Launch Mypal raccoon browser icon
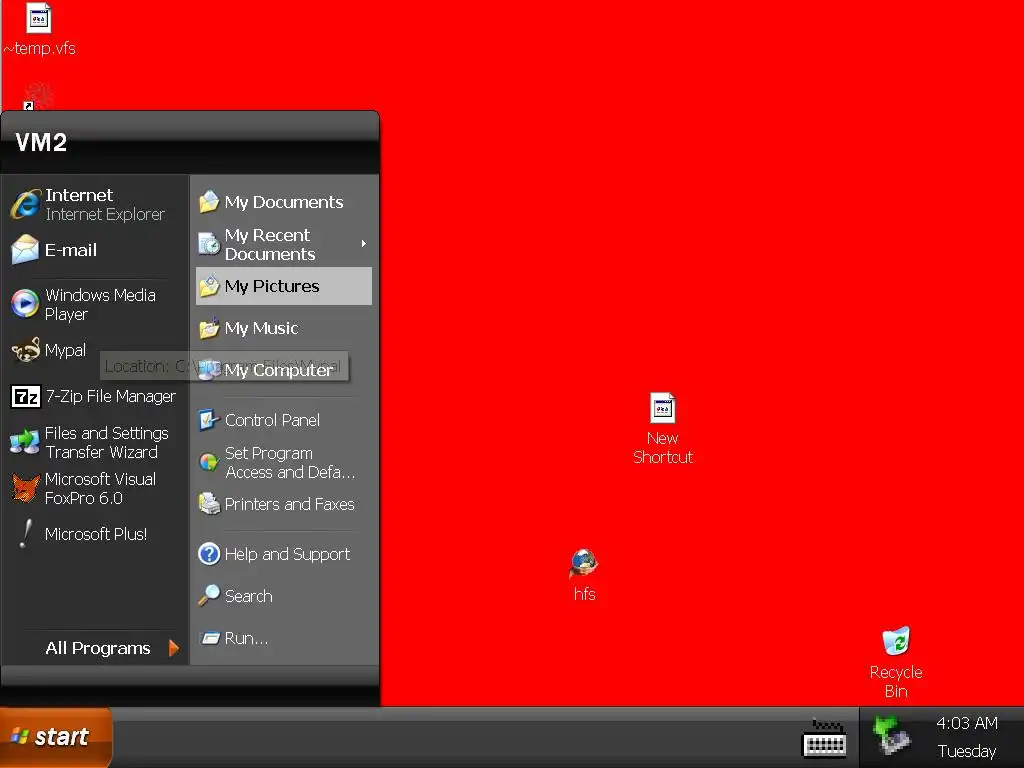The image size is (1024, 768). click(25, 351)
